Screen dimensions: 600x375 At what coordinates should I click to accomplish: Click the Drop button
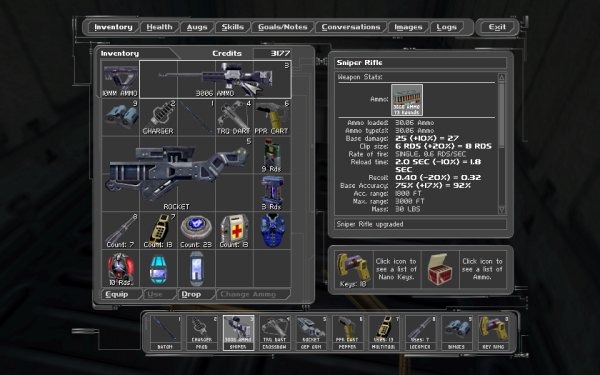click(196, 294)
